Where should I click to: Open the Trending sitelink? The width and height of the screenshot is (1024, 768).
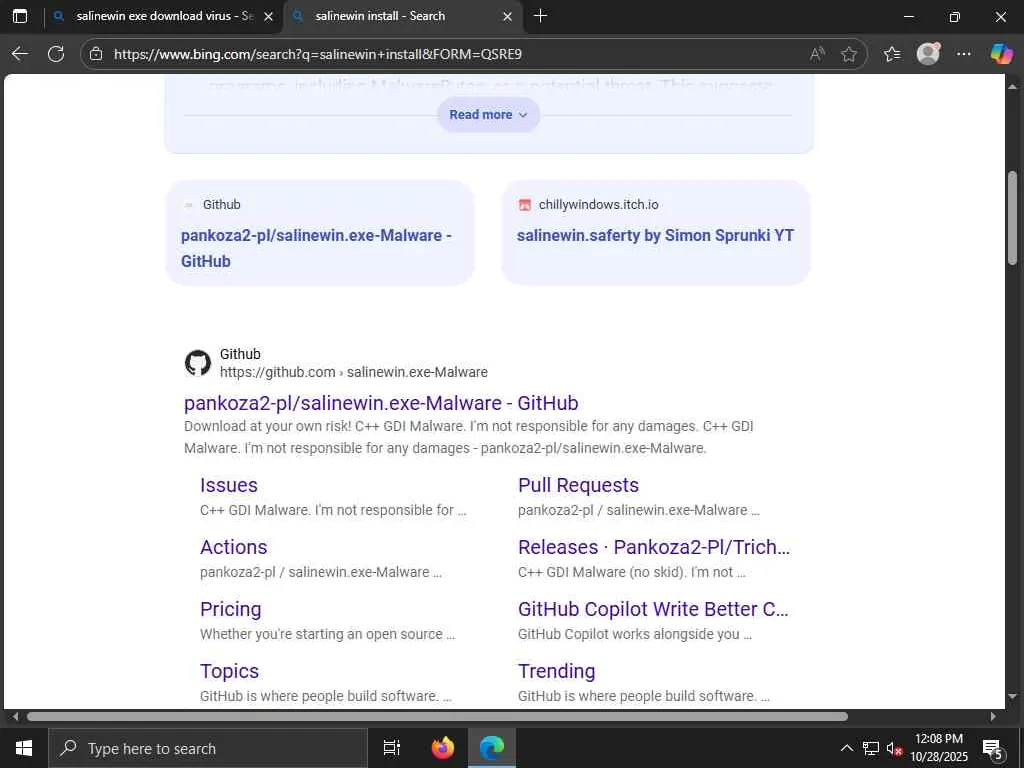coord(556,671)
